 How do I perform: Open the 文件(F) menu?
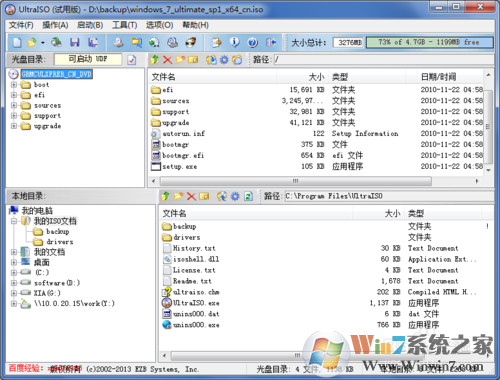[21, 25]
